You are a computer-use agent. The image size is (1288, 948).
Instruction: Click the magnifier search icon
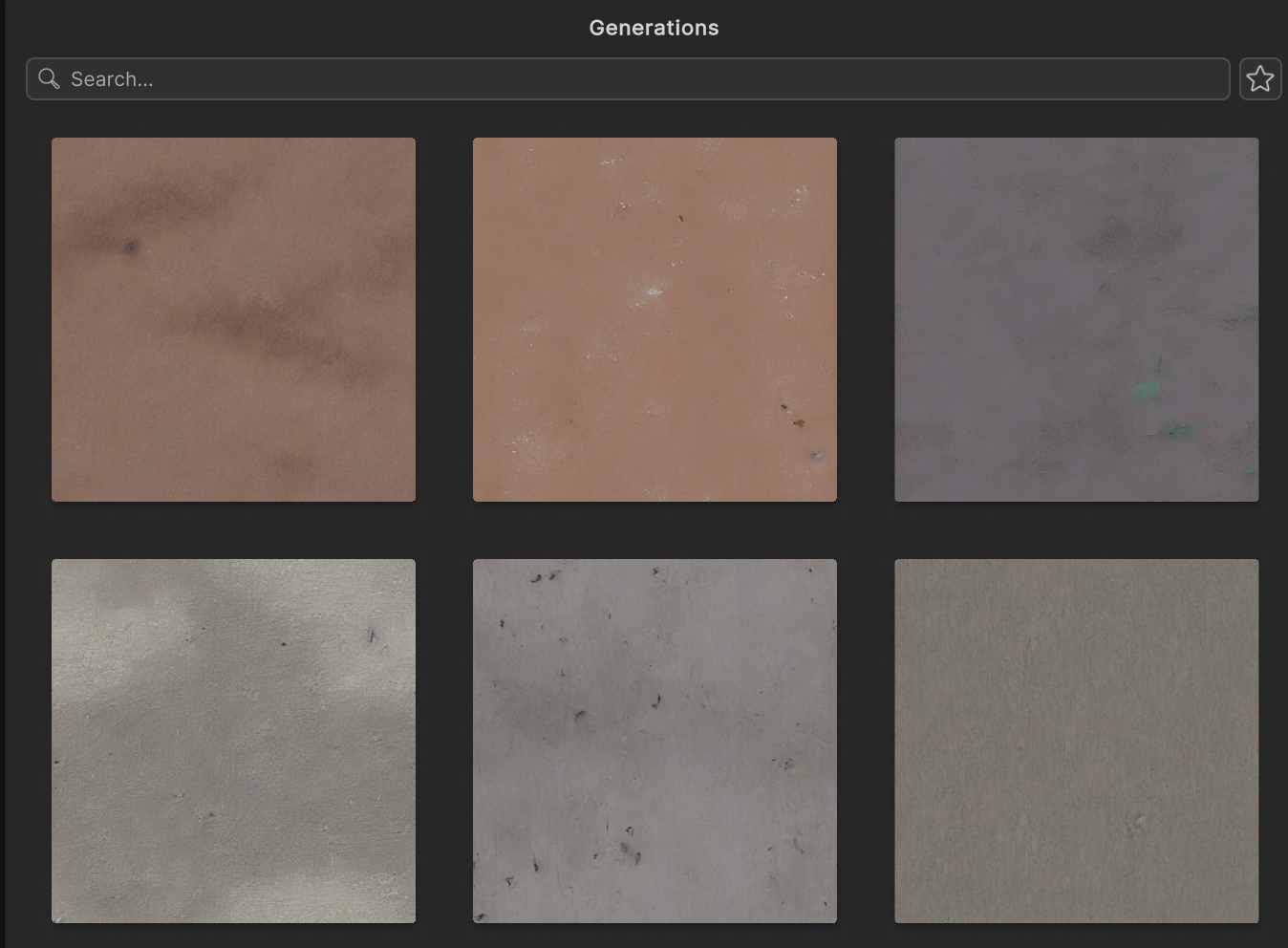(49, 78)
